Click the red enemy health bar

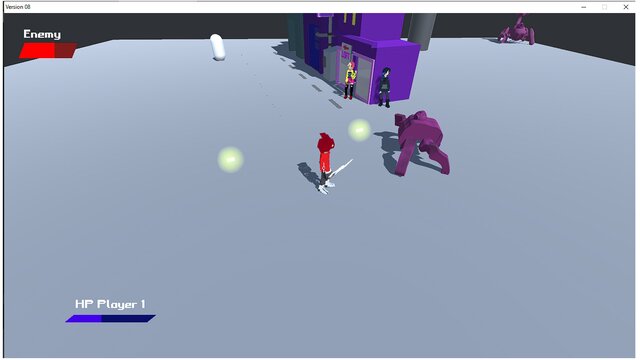point(48,51)
